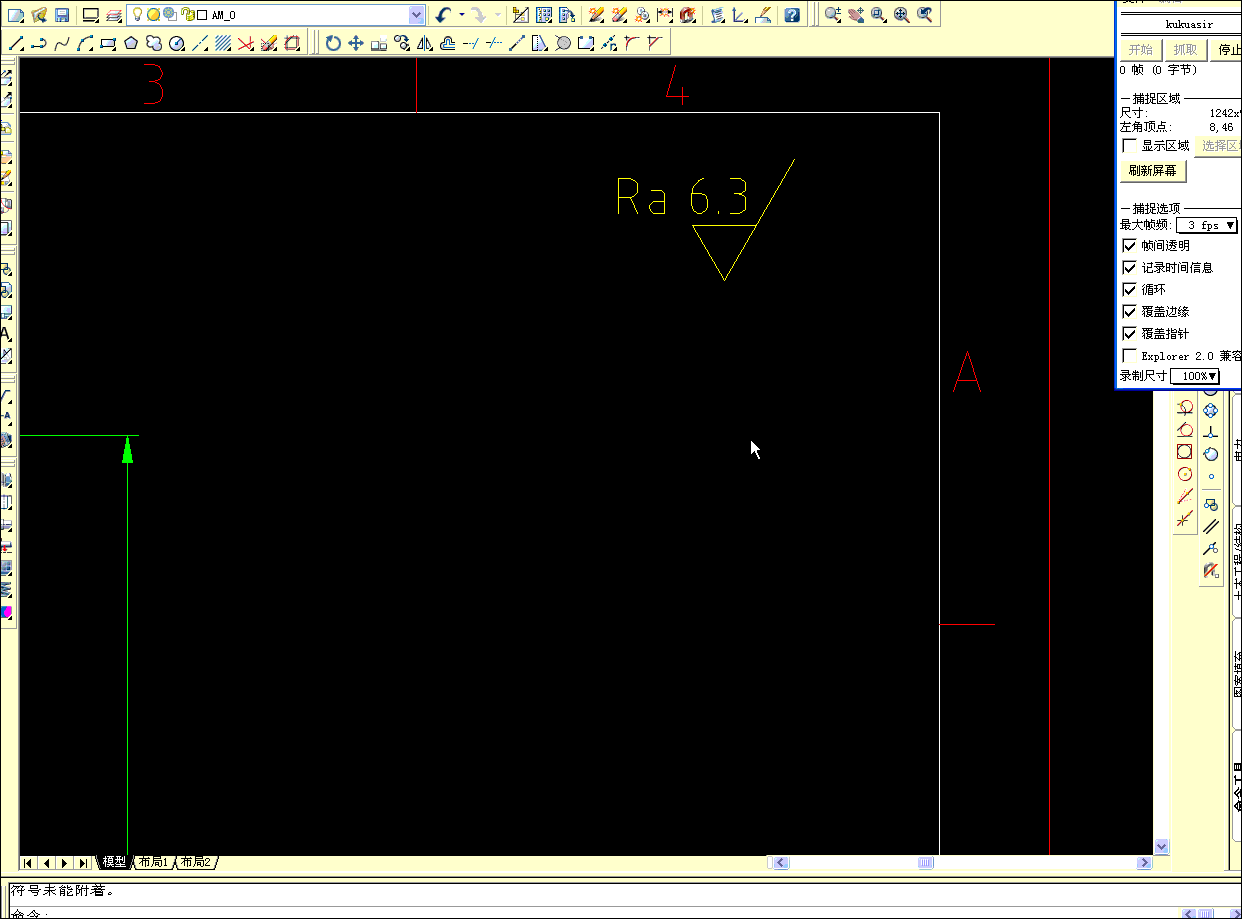Viewport: 1242px width, 919px height.
Task: Click the Zoom window icon
Action: coord(878,15)
